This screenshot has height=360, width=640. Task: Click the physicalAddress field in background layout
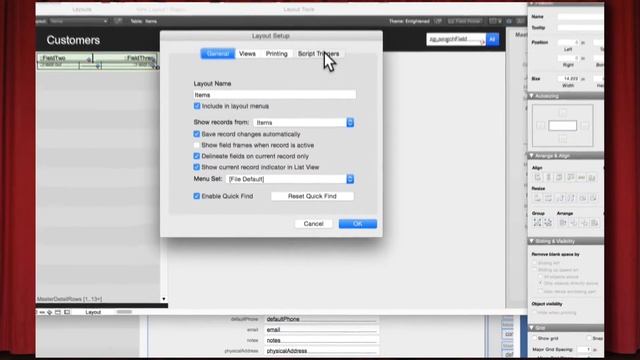click(321, 351)
